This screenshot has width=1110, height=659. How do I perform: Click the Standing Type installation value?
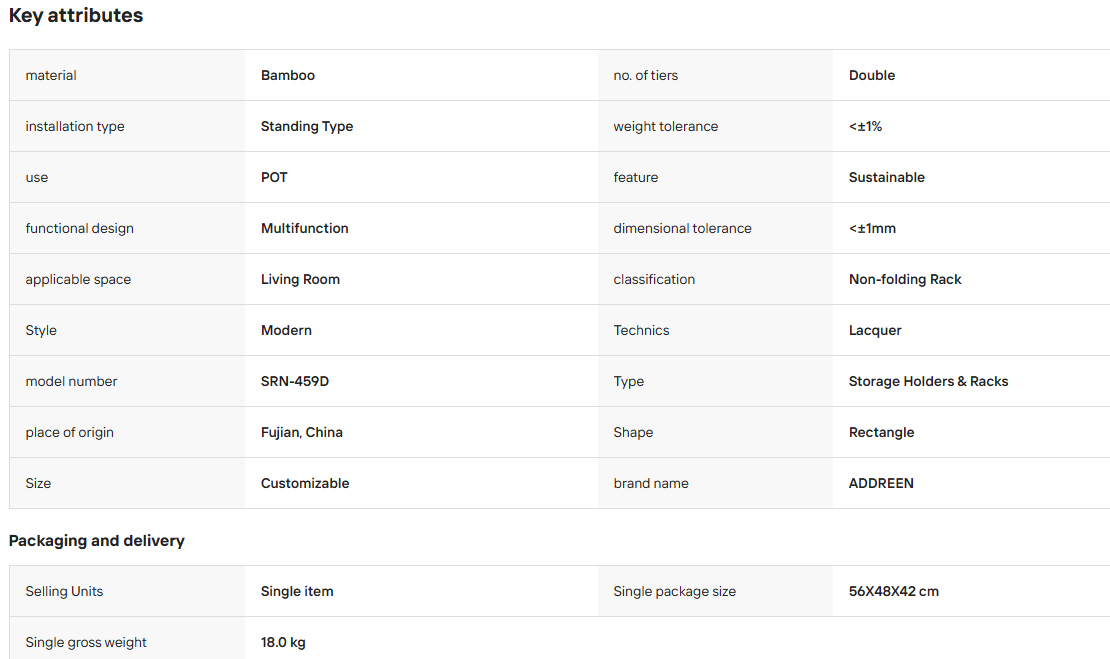(307, 126)
